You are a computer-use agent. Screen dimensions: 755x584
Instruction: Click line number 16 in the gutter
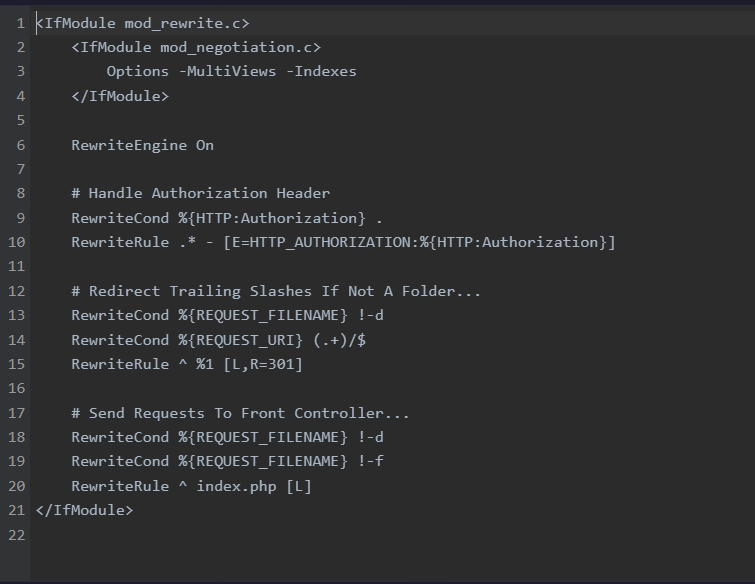tap(16, 388)
